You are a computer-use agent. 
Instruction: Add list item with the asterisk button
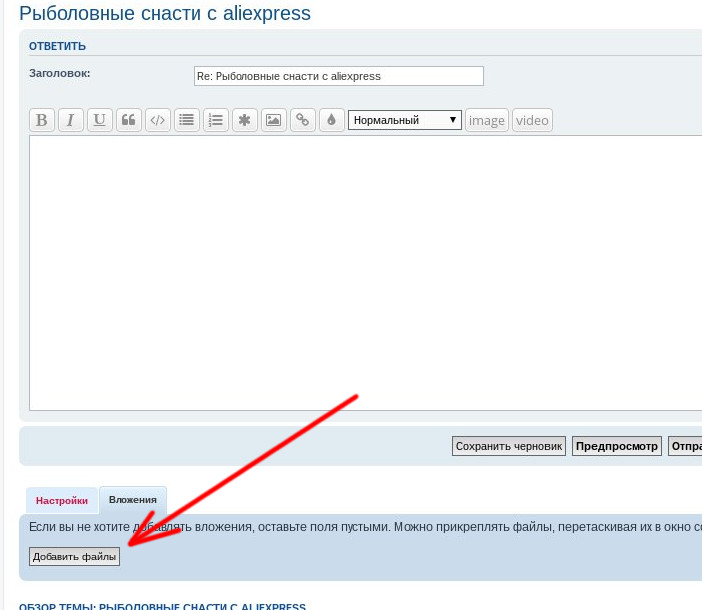(244, 120)
